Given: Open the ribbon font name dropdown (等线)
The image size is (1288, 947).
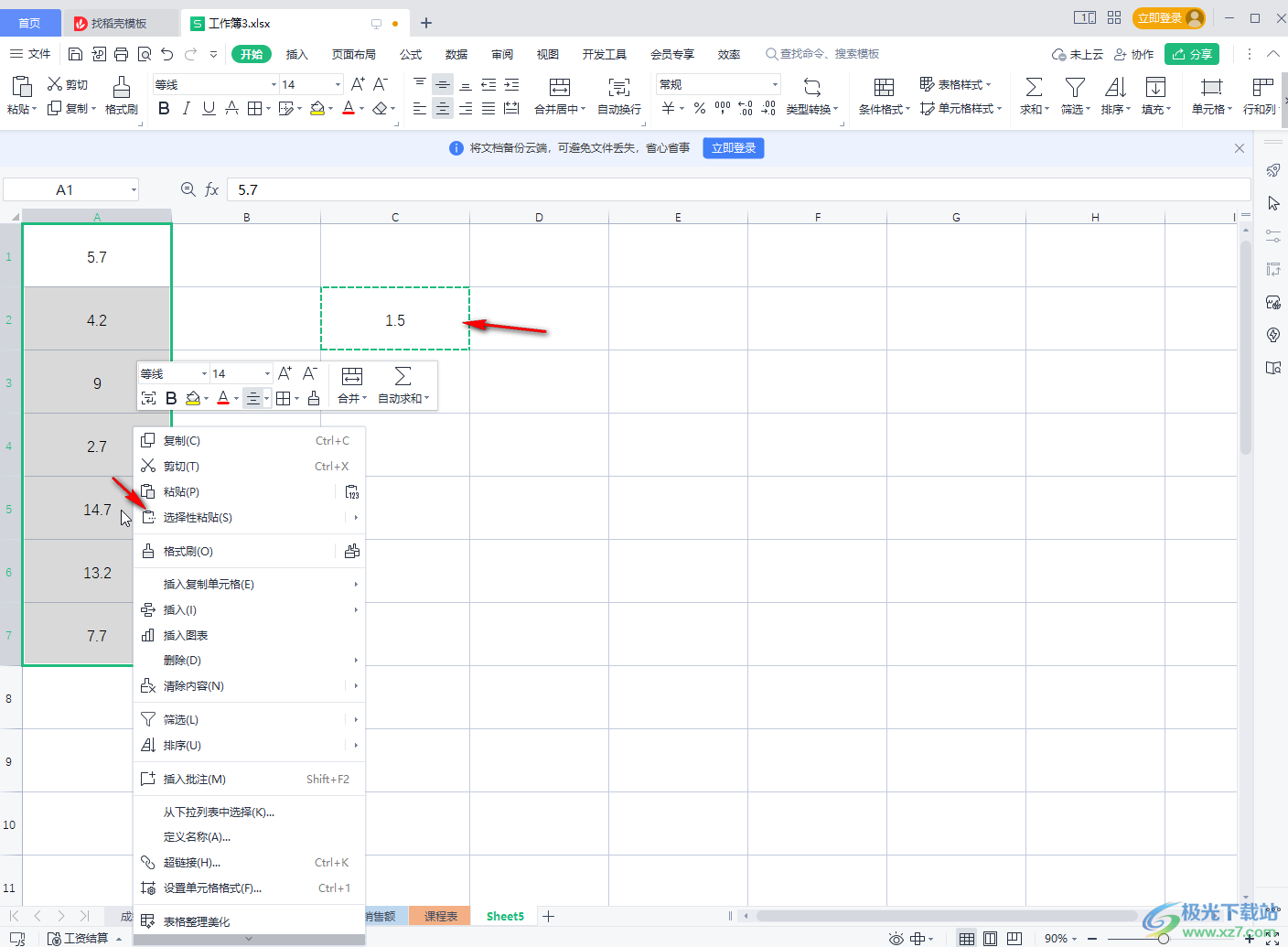Looking at the screenshot, I should tap(274, 84).
